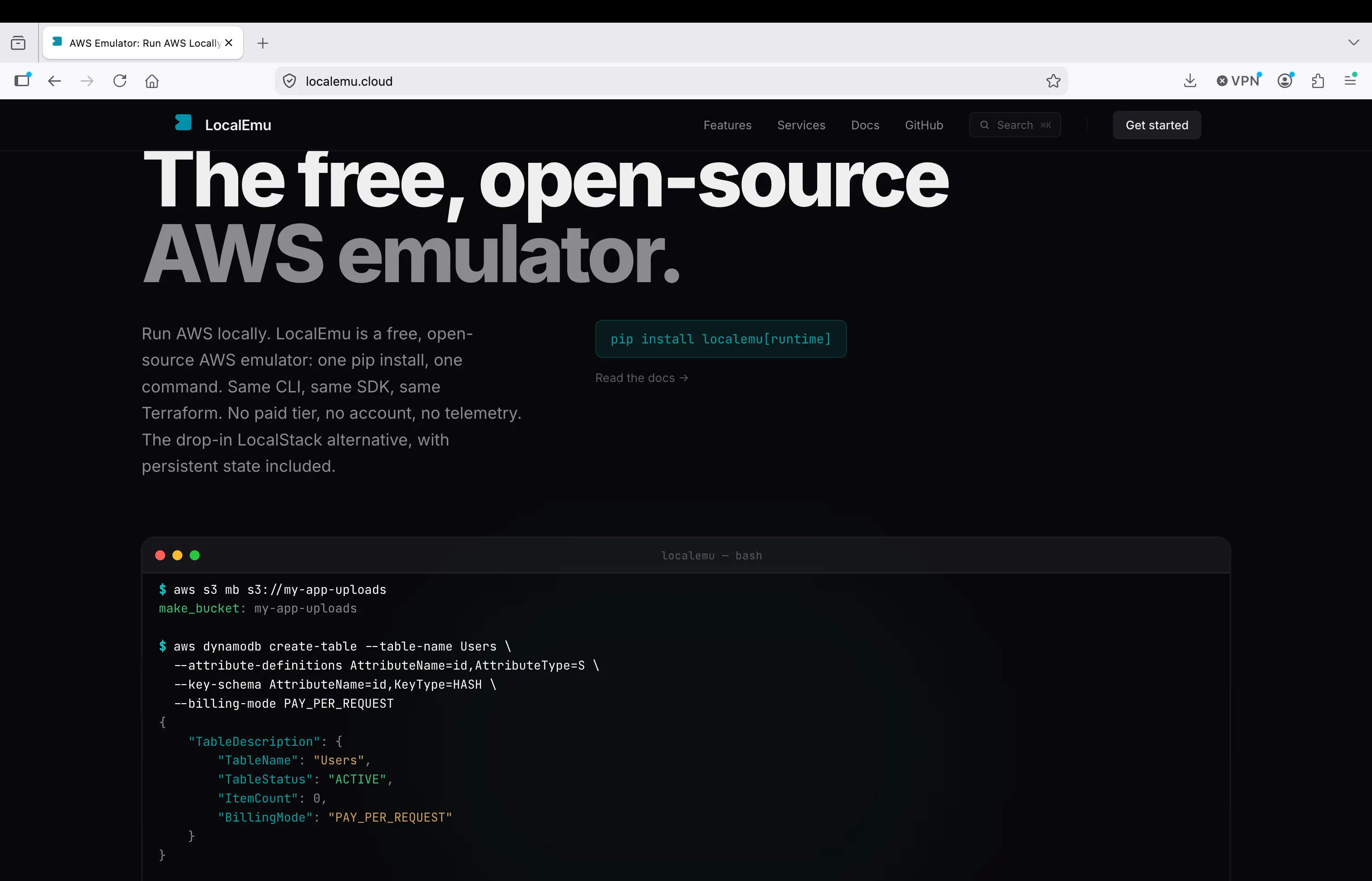Click the site Search field
The width and height of the screenshot is (1372, 881).
(1015, 125)
